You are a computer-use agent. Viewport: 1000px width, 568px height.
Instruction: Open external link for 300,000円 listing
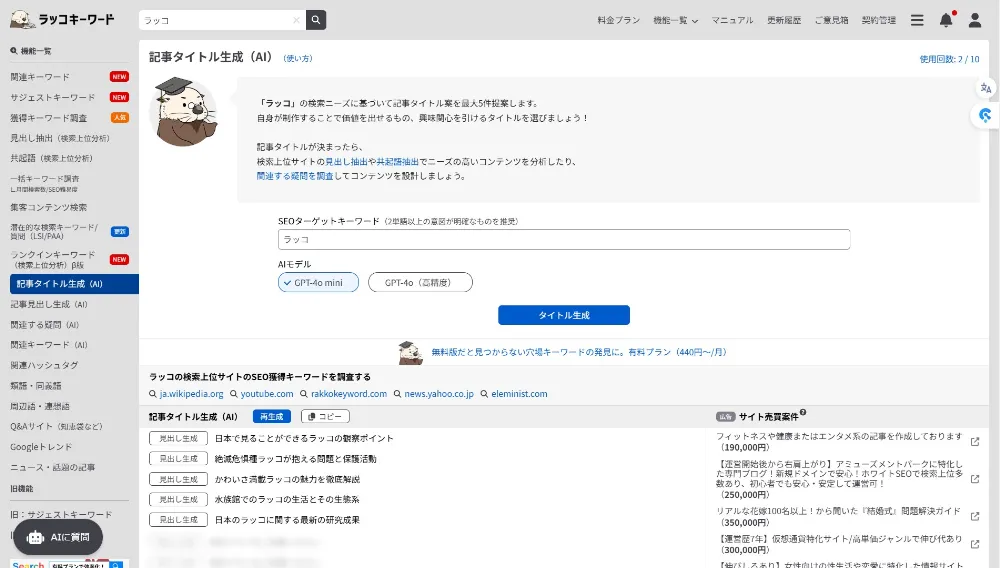pyautogui.click(x=974, y=544)
